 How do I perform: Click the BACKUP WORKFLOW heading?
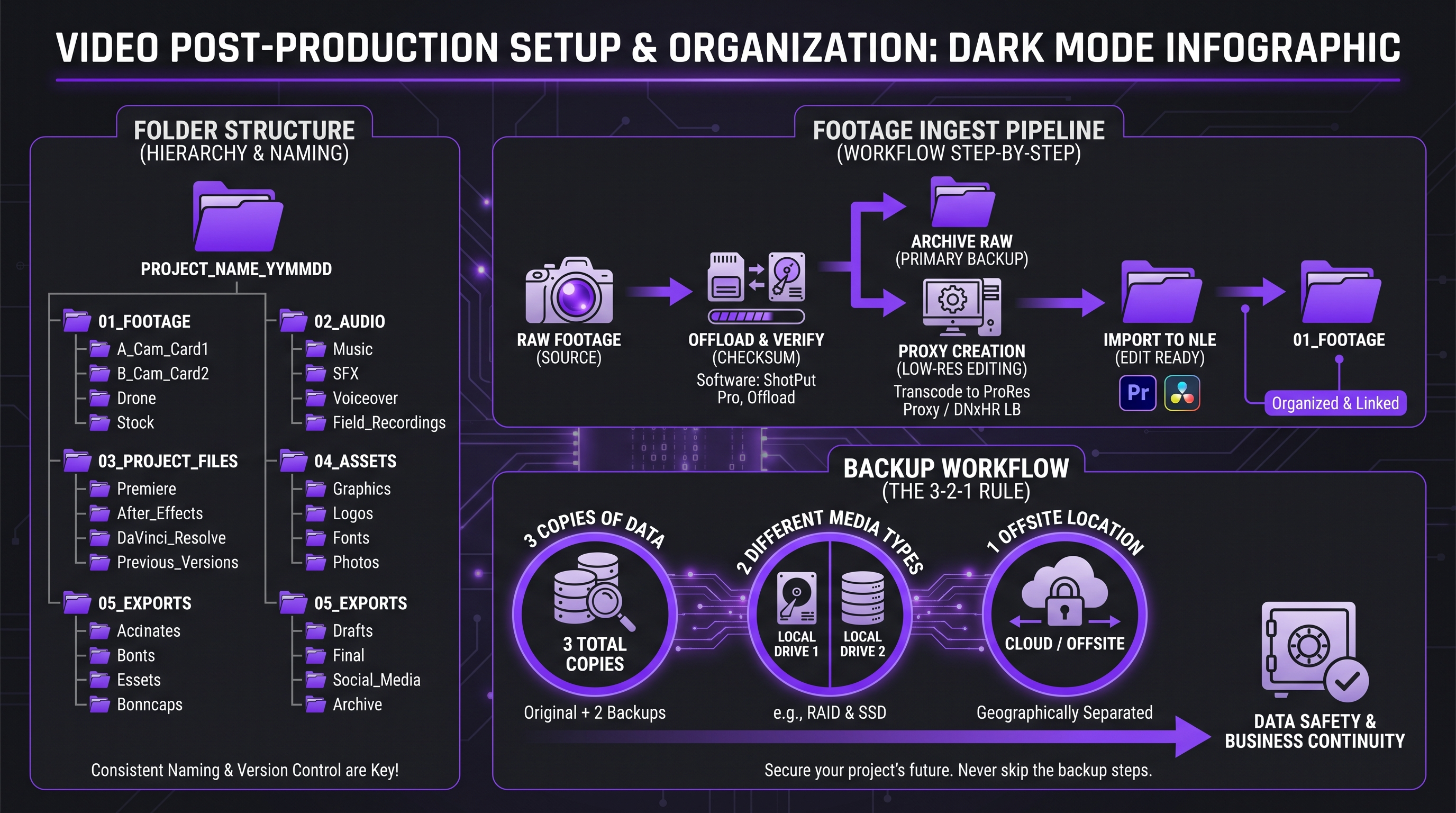pyautogui.click(x=957, y=468)
